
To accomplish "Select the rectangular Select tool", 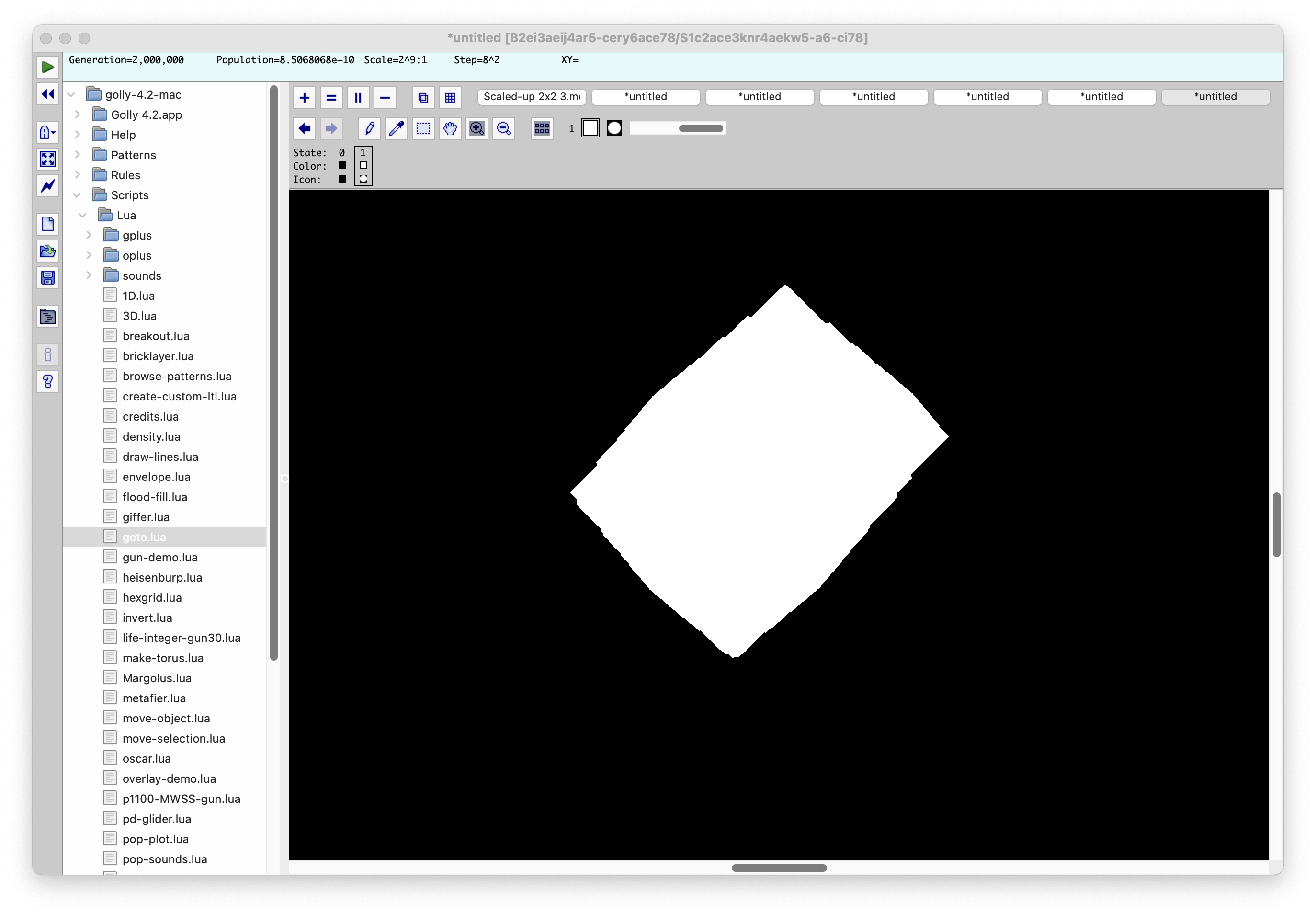I will 423,128.
